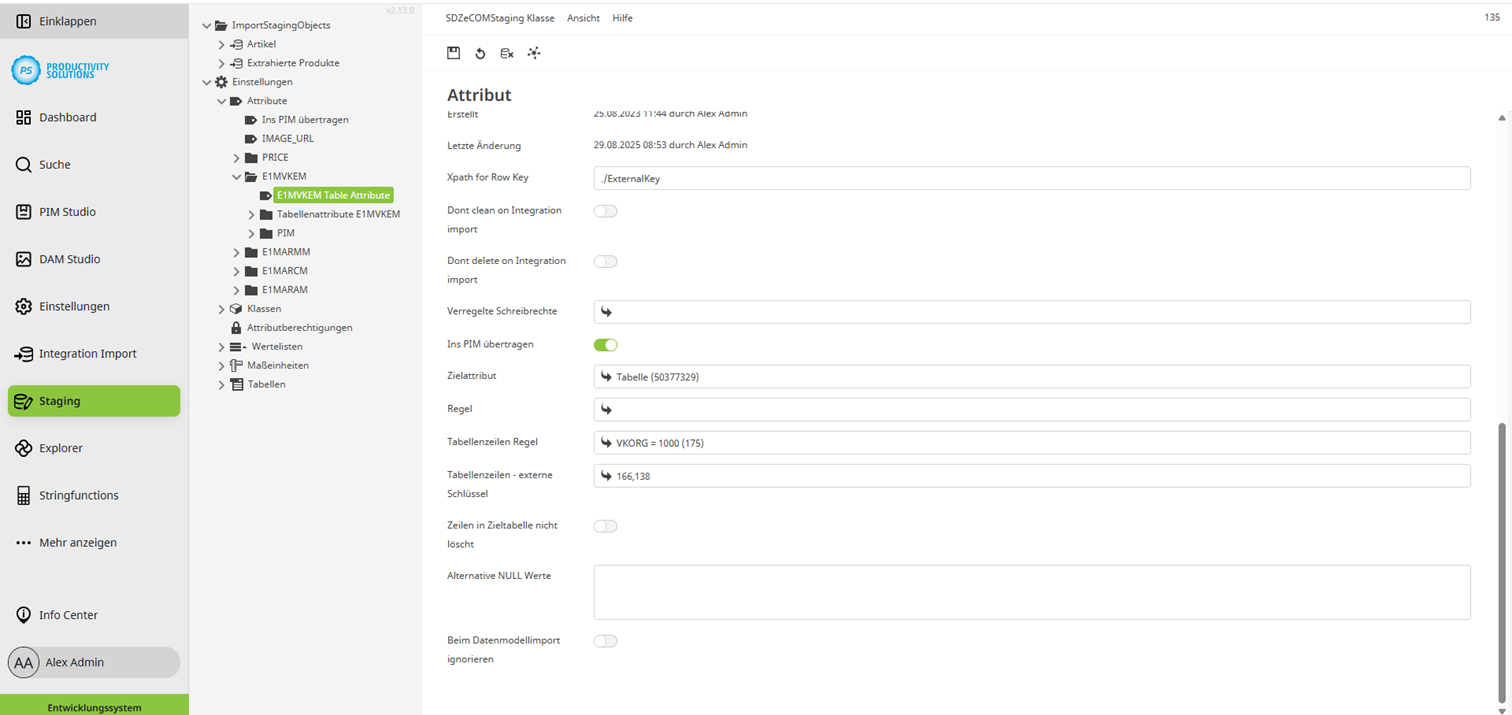Click the Save icon in the toolbar
The image size is (1512, 715).
pyautogui.click(x=453, y=52)
